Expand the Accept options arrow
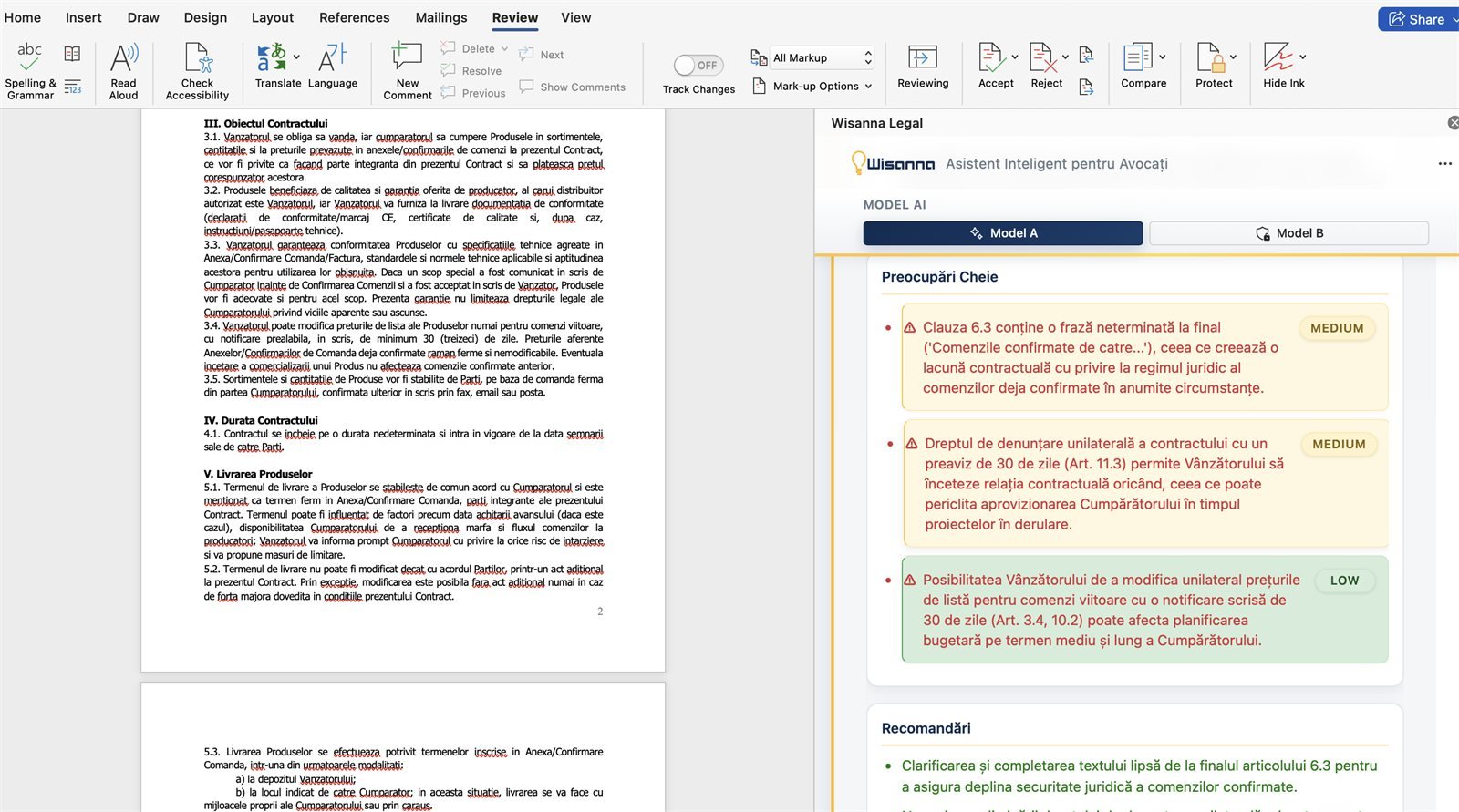The image size is (1459, 812). pos(1015,57)
